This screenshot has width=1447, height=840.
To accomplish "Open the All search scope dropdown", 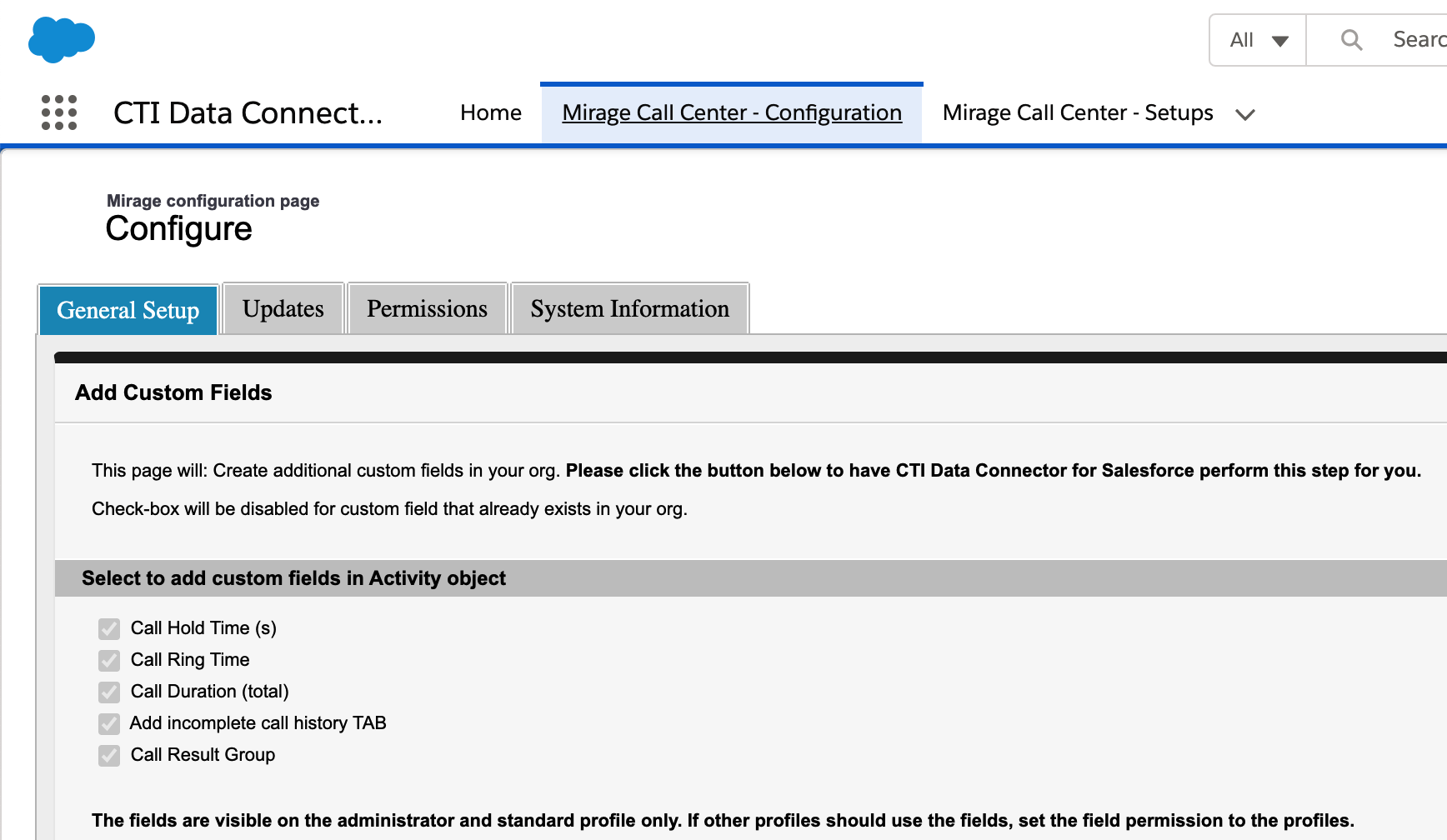I will [x=1259, y=40].
